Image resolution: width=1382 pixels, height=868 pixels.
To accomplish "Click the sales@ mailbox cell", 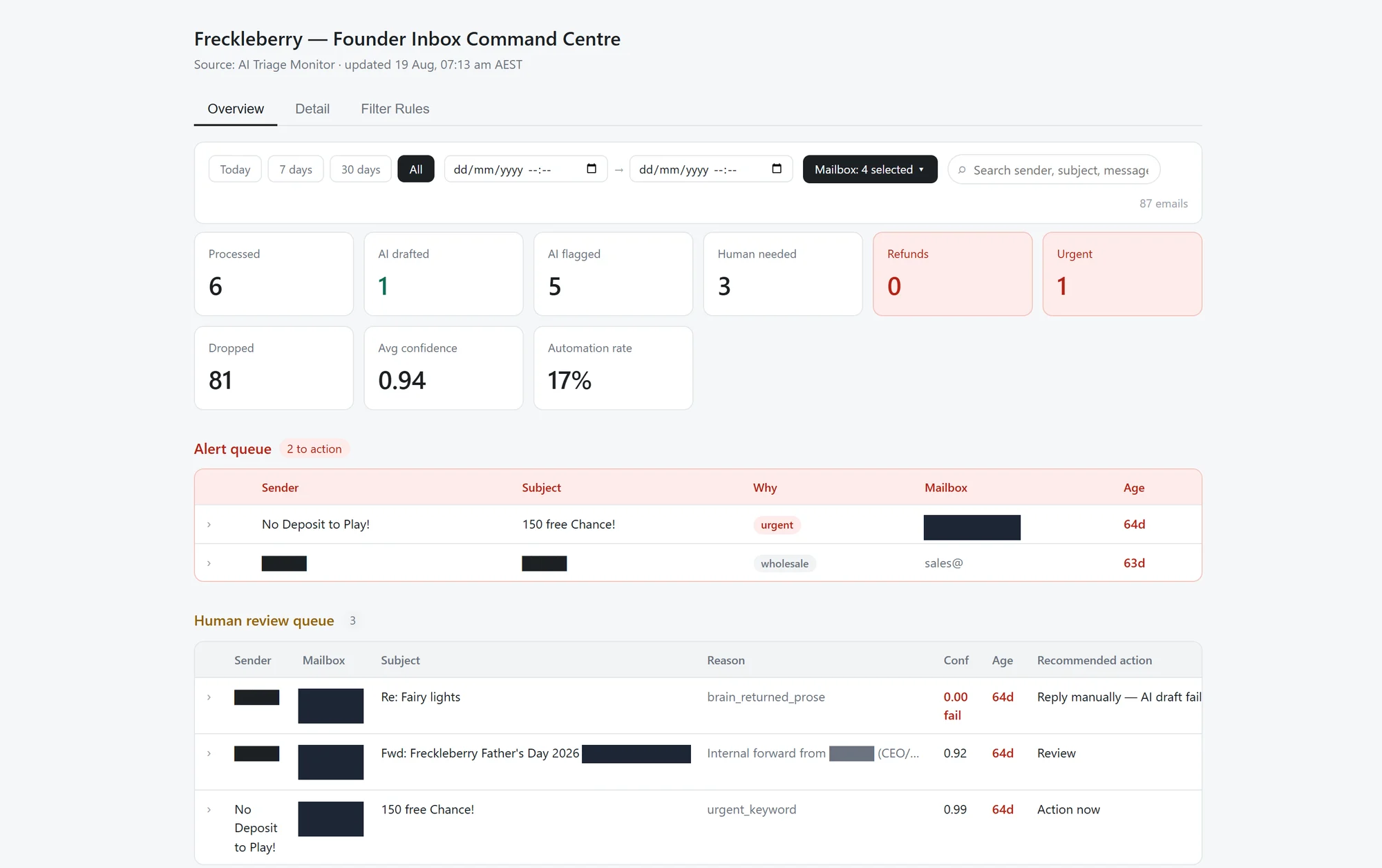I will (943, 563).
